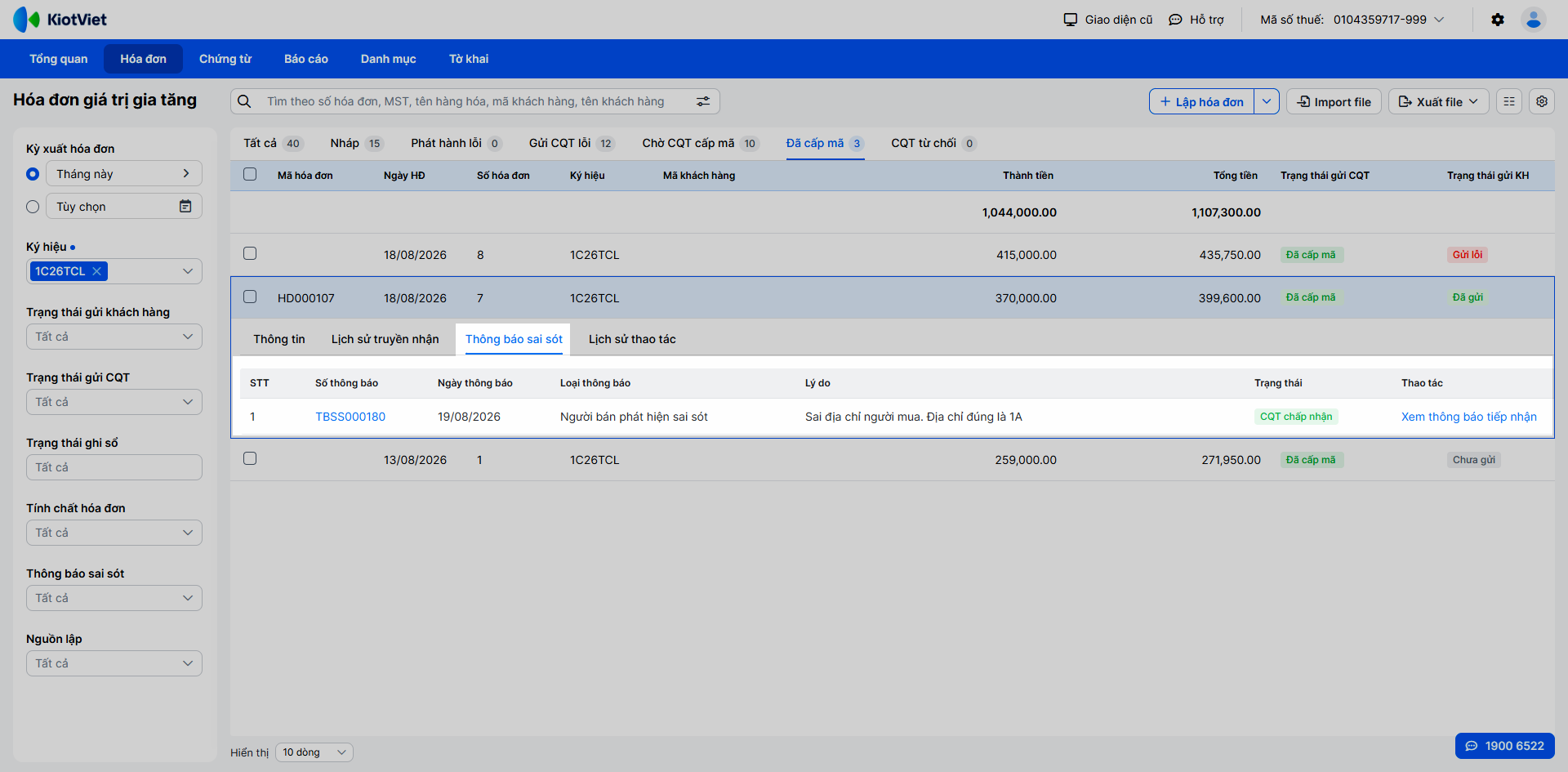Click the Import file button

coord(1334,101)
